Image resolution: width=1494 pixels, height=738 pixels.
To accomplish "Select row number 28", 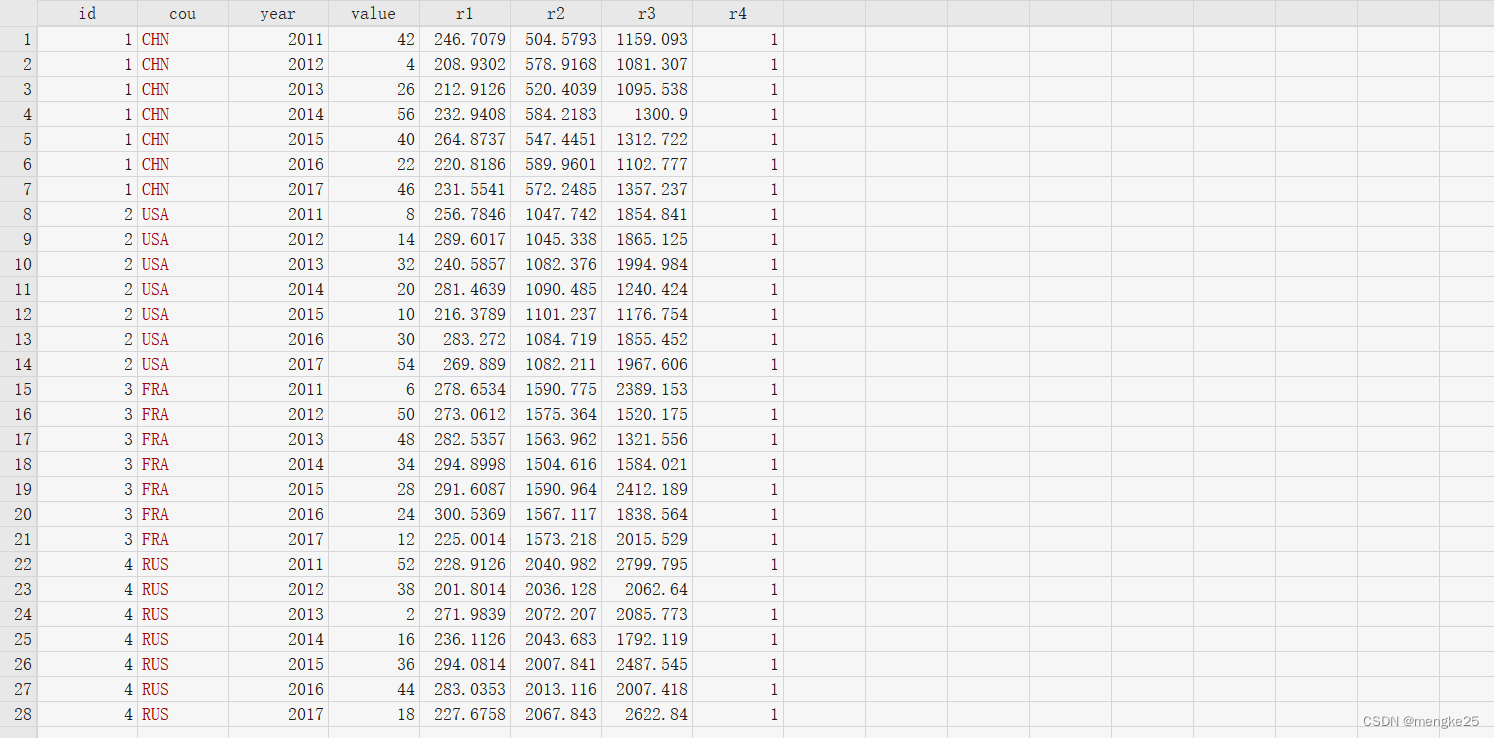I will coord(18,714).
